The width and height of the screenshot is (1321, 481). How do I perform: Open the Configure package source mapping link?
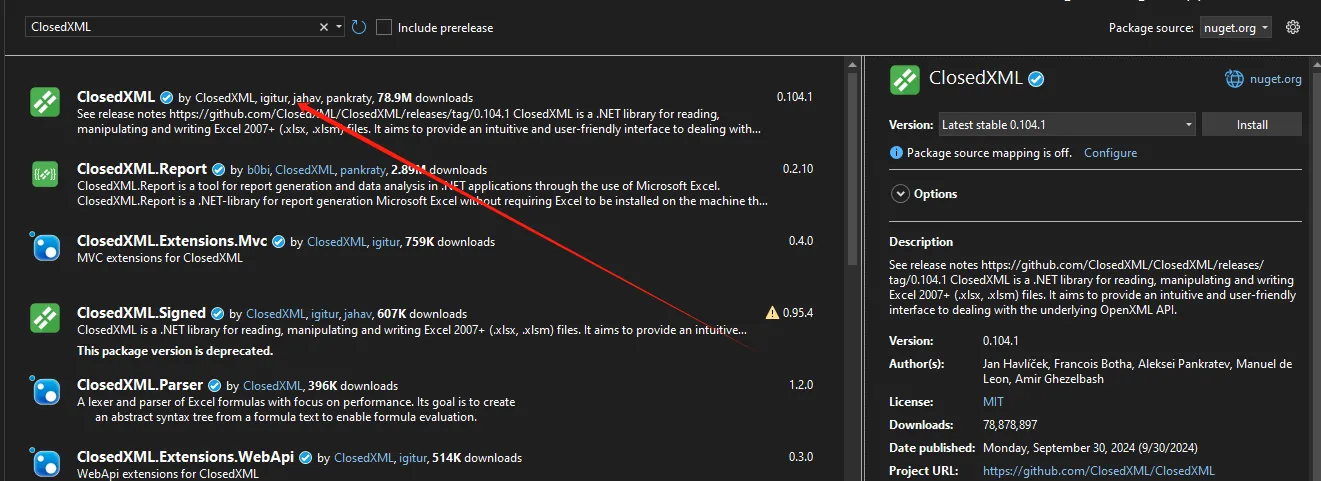[1110, 153]
